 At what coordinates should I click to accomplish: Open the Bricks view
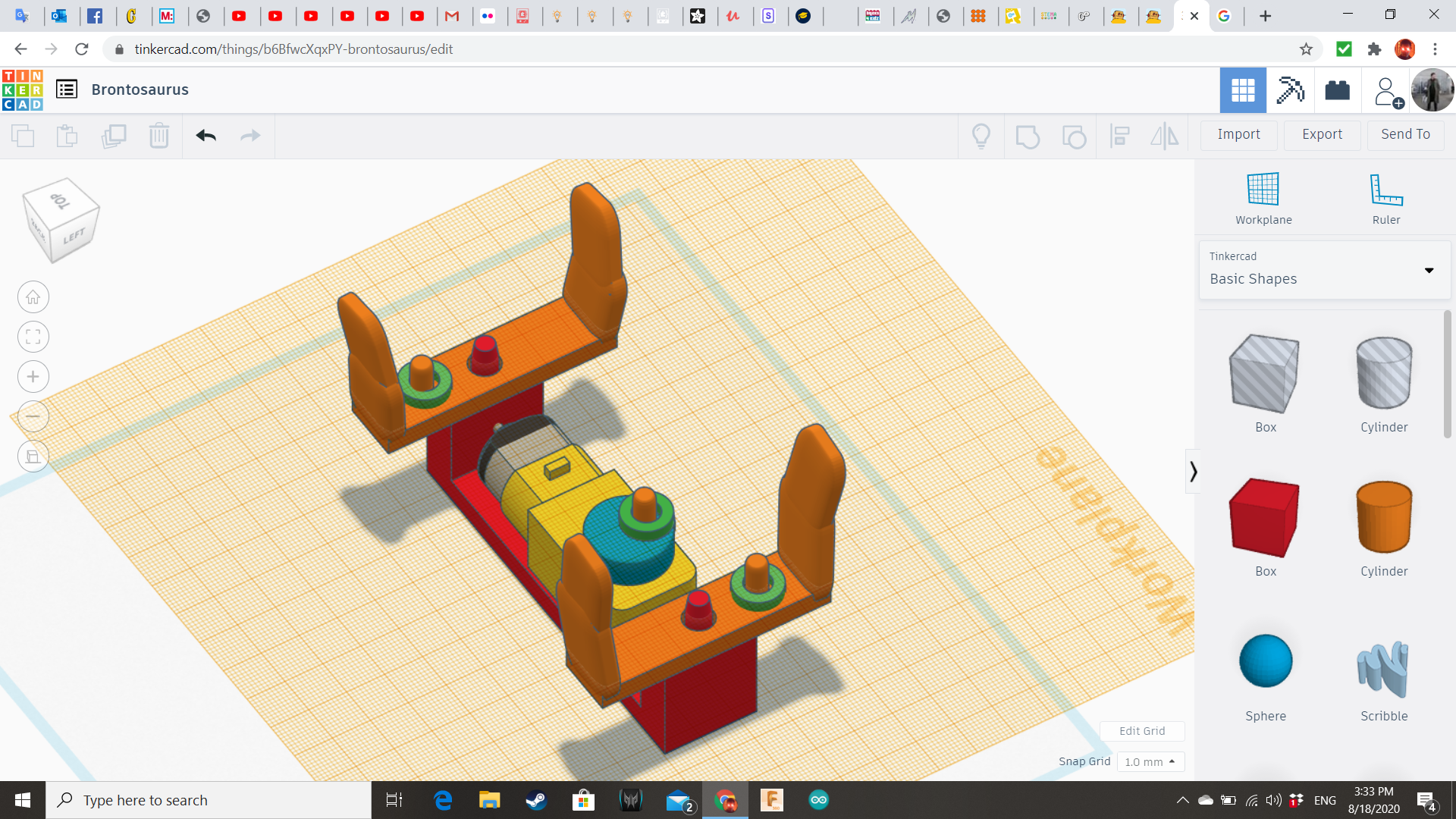coord(1337,89)
